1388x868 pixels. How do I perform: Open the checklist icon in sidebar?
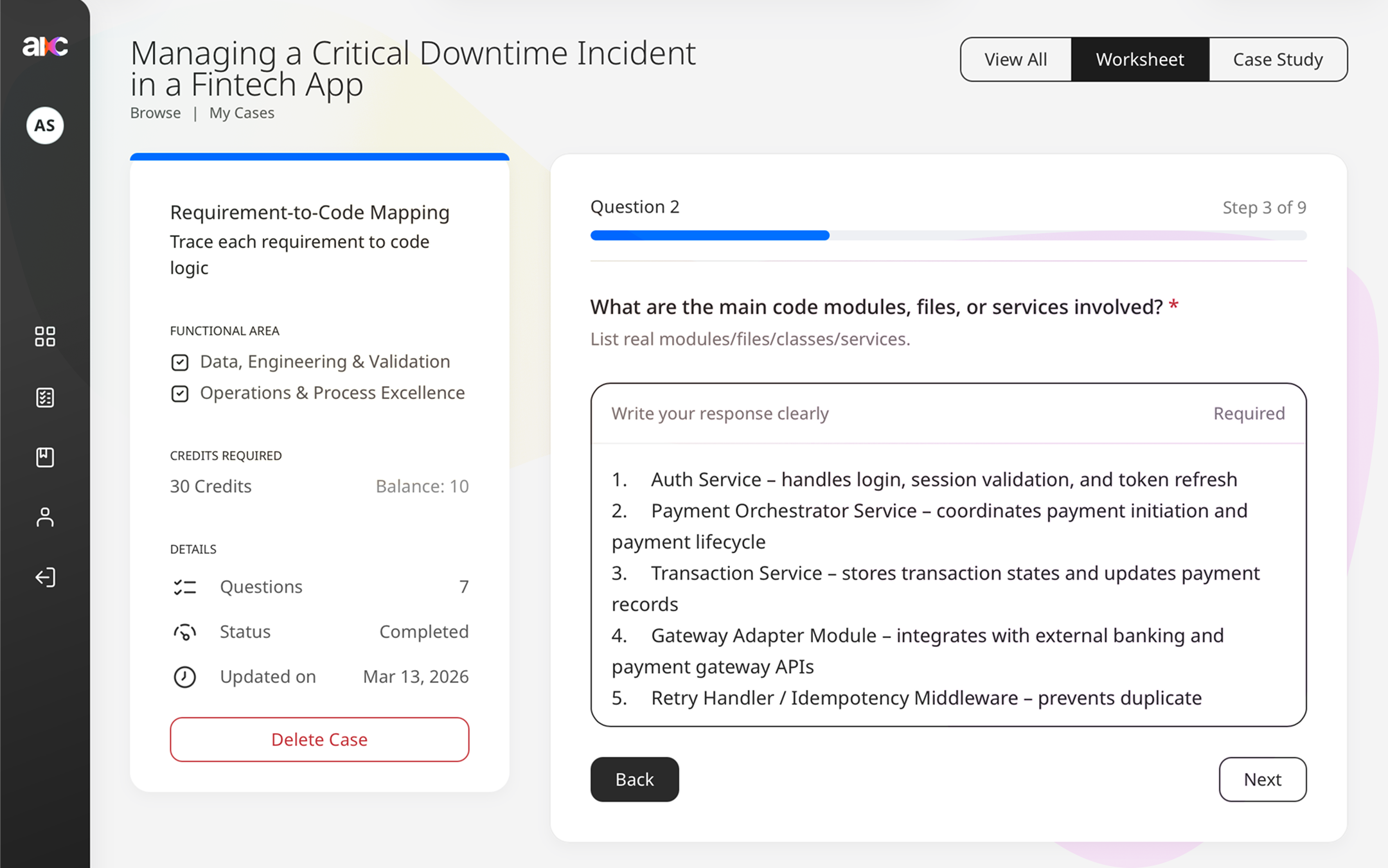pyautogui.click(x=45, y=398)
